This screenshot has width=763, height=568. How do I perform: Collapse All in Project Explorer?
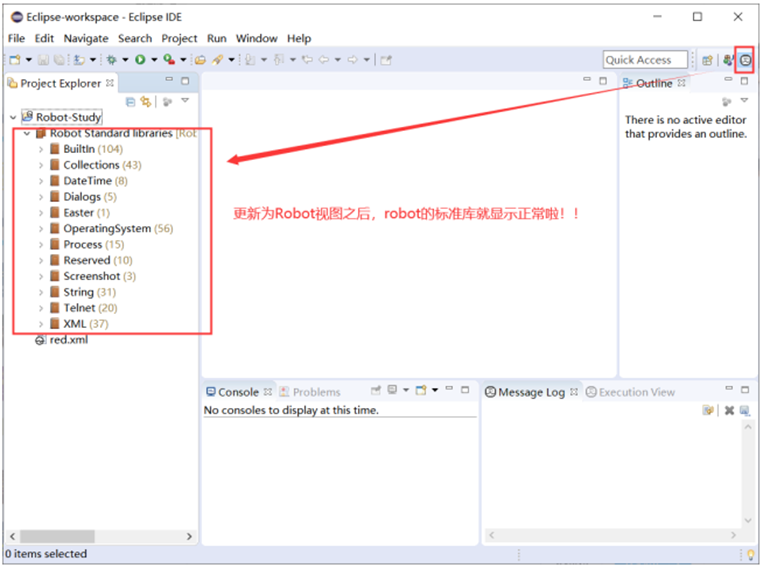pos(130,102)
